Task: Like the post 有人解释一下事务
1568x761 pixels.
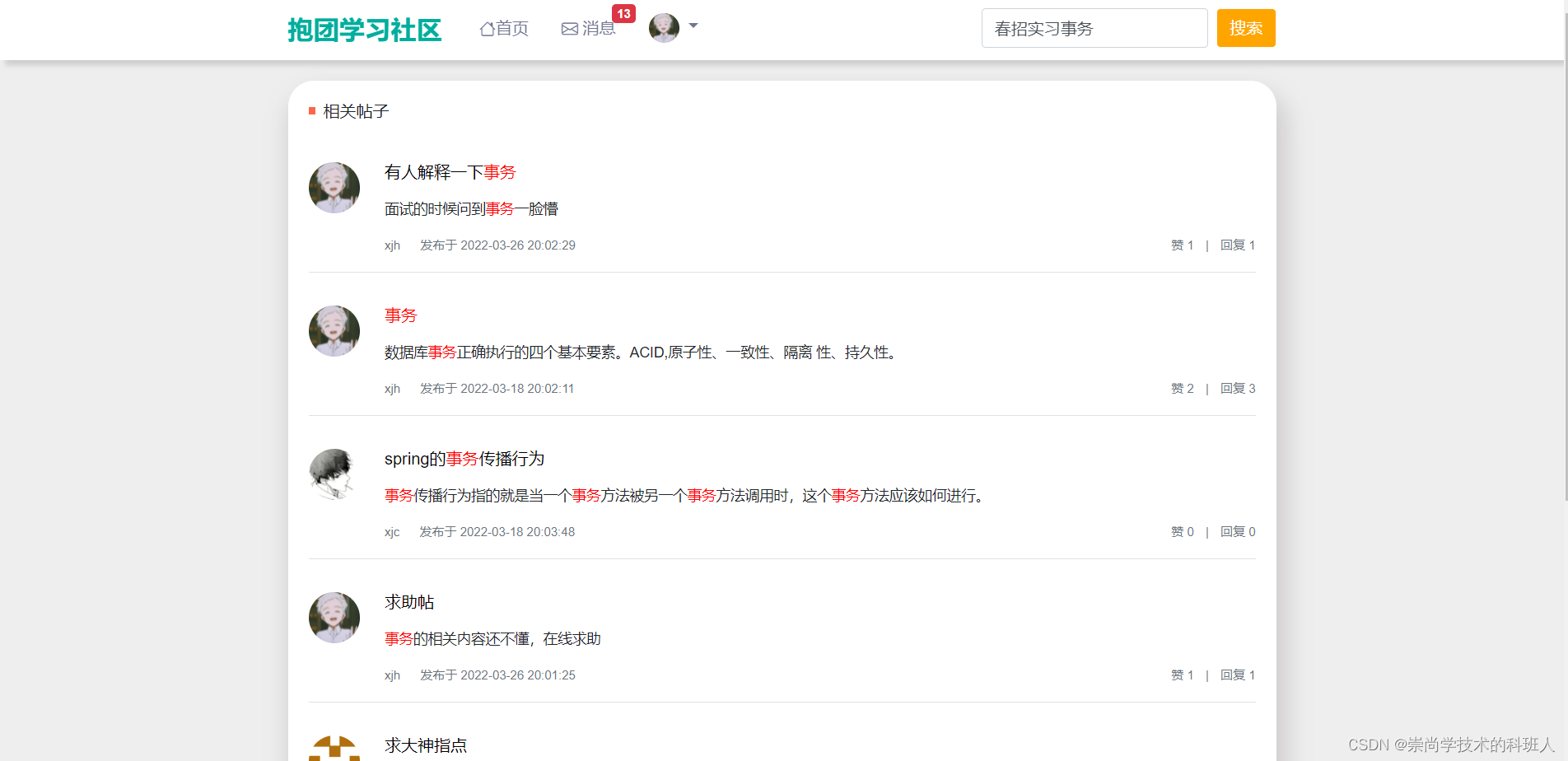Action: point(1183,245)
